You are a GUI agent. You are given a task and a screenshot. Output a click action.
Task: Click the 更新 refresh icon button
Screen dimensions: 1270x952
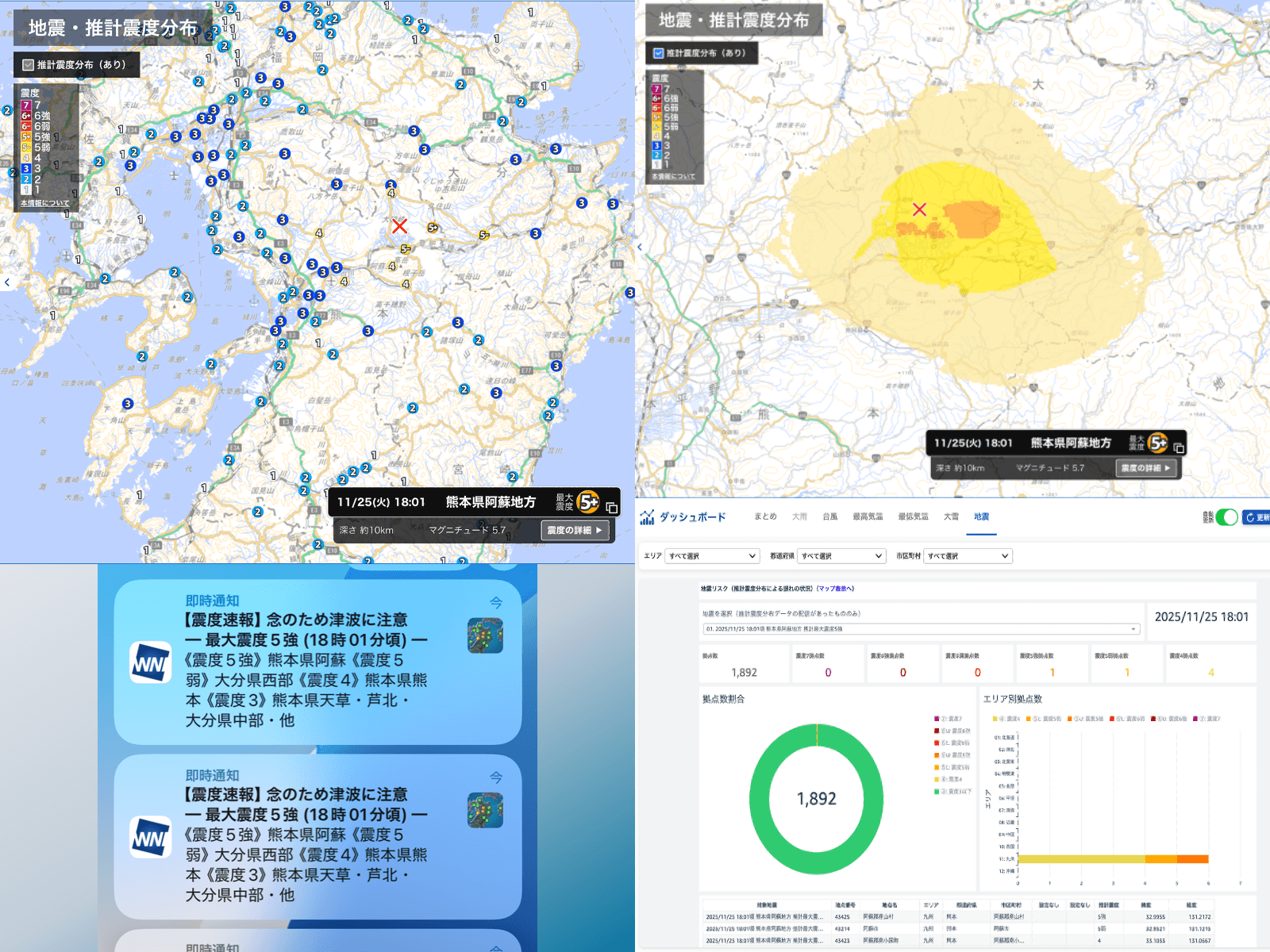(1252, 516)
